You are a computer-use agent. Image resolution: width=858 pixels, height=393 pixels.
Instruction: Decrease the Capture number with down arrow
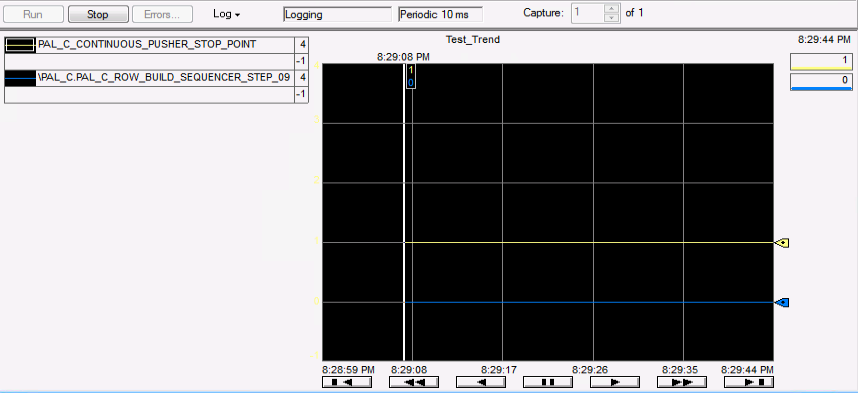[611, 18]
